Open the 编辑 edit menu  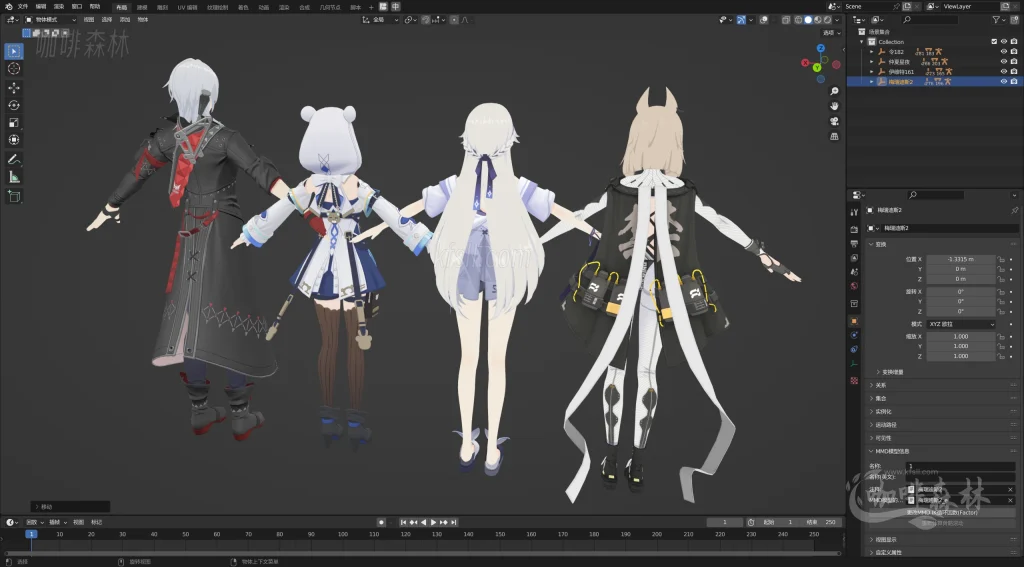[x=40, y=7]
